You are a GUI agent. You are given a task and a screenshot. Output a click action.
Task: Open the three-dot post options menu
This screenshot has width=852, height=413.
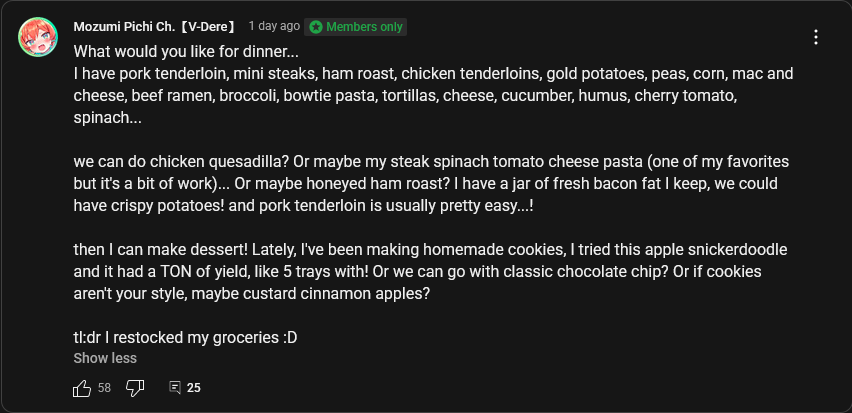click(x=816, y=38)
